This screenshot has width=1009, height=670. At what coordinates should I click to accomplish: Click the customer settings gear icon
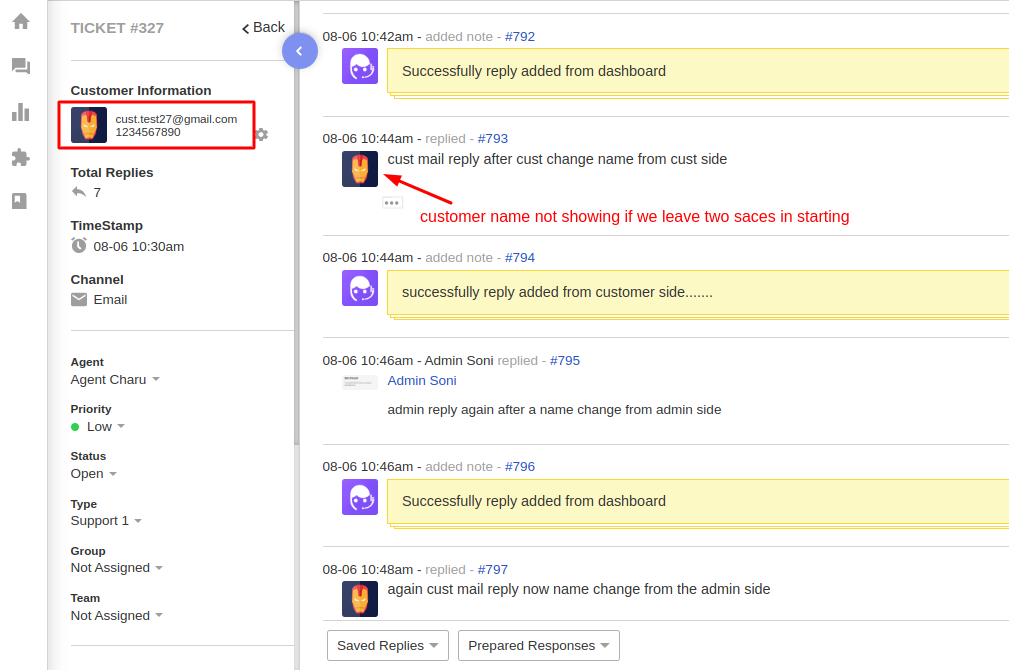click(261, 135)
